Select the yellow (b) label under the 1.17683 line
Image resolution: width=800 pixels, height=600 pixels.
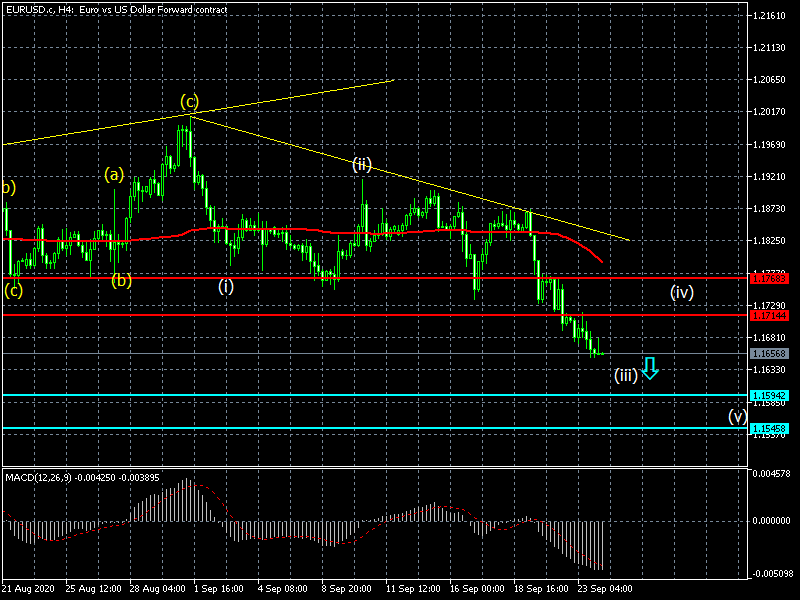[x=121, y=280]
